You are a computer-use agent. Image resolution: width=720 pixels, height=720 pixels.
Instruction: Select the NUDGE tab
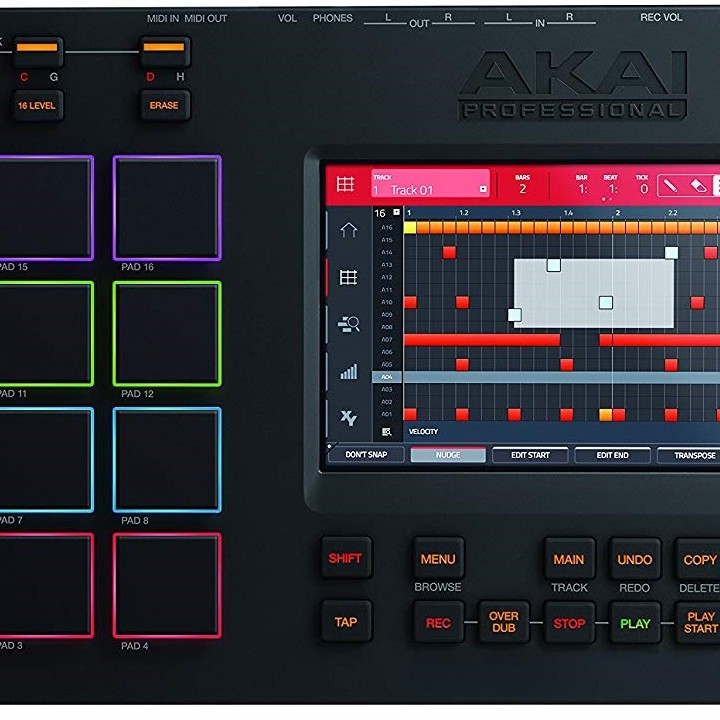click(x=448, y=455)
